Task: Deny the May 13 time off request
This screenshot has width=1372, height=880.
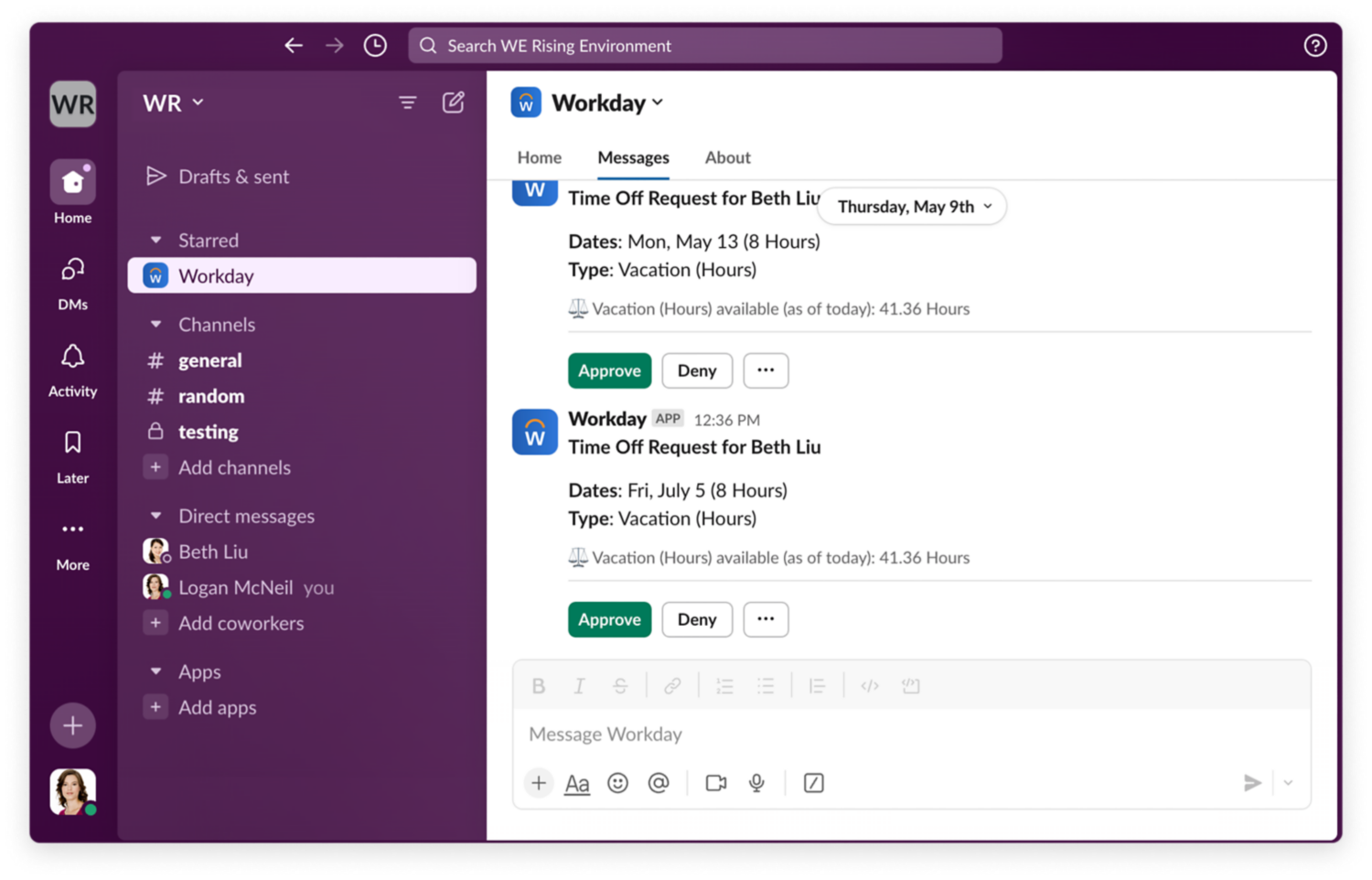Action: tap(696, 370)
